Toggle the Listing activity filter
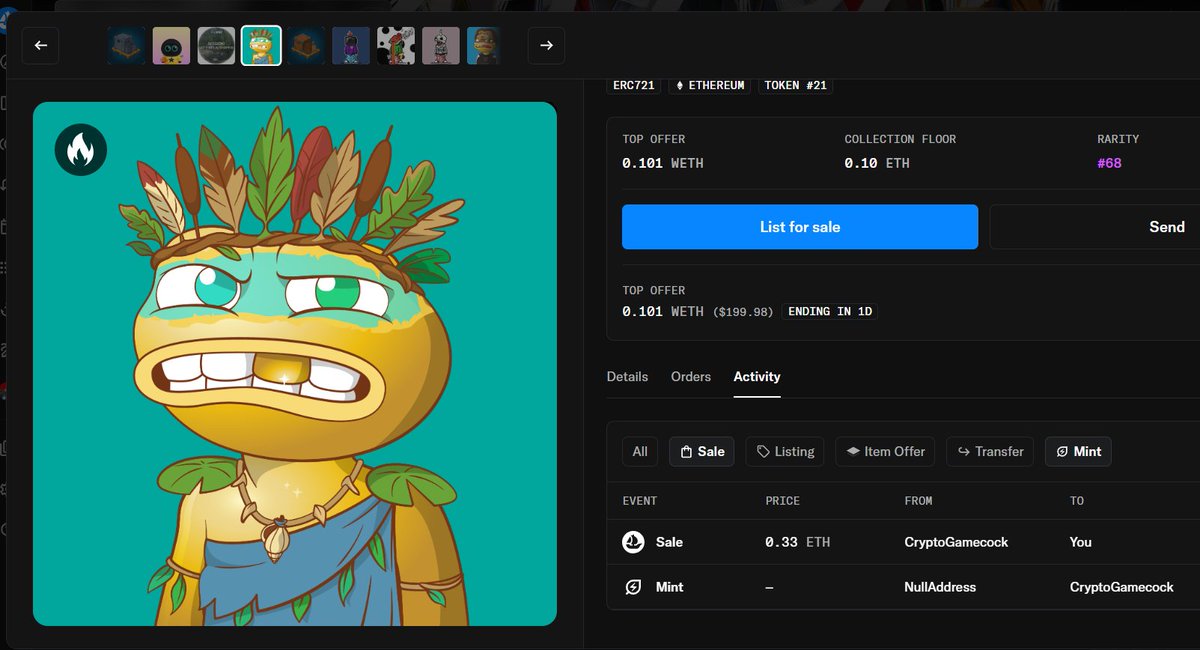This screenshot has width=1200, height=650. point(785,452)
